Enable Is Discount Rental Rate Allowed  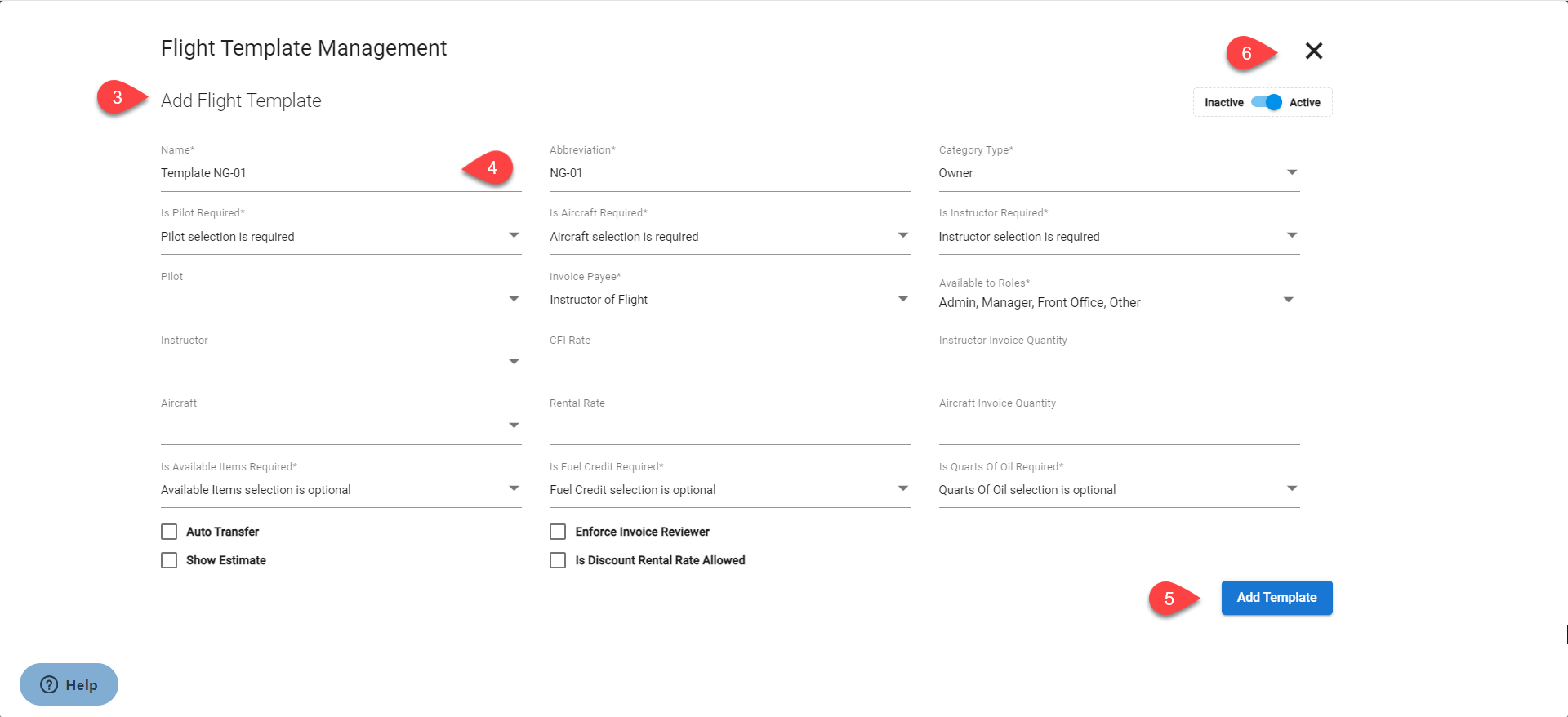click(x=558, y=560)
